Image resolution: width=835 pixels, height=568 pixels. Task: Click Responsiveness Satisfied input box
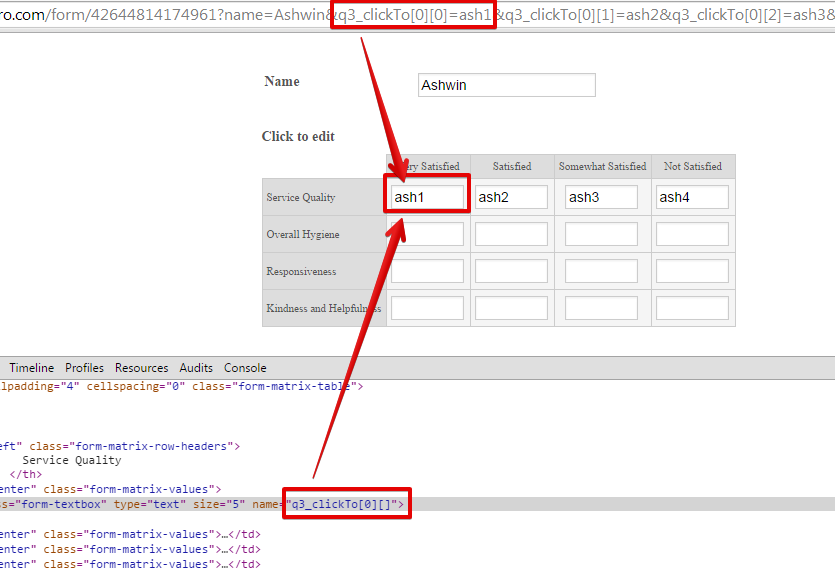coord(511,271)
